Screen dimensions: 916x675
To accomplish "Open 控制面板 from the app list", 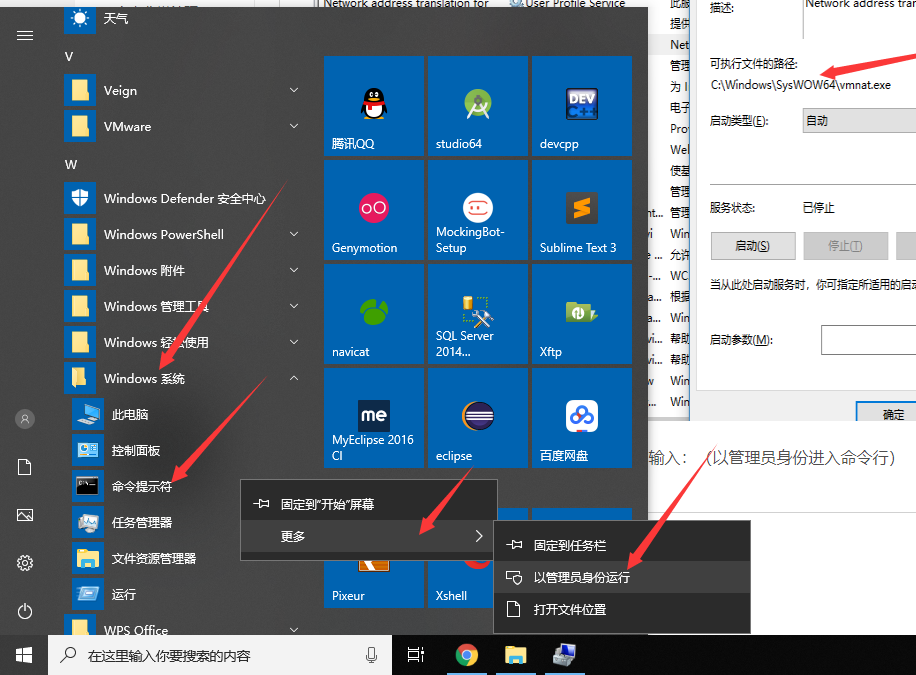I will (x=187, y=451).
